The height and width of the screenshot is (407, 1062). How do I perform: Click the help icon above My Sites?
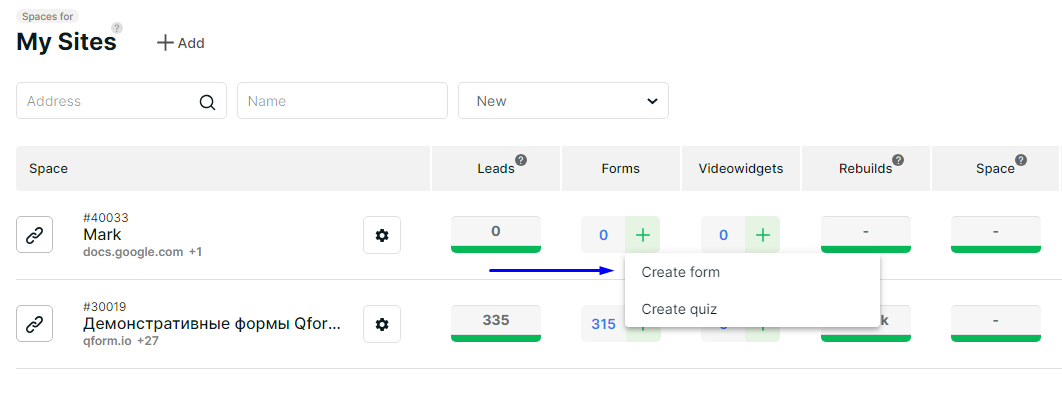pyautogui.click(x=117, y=28)
